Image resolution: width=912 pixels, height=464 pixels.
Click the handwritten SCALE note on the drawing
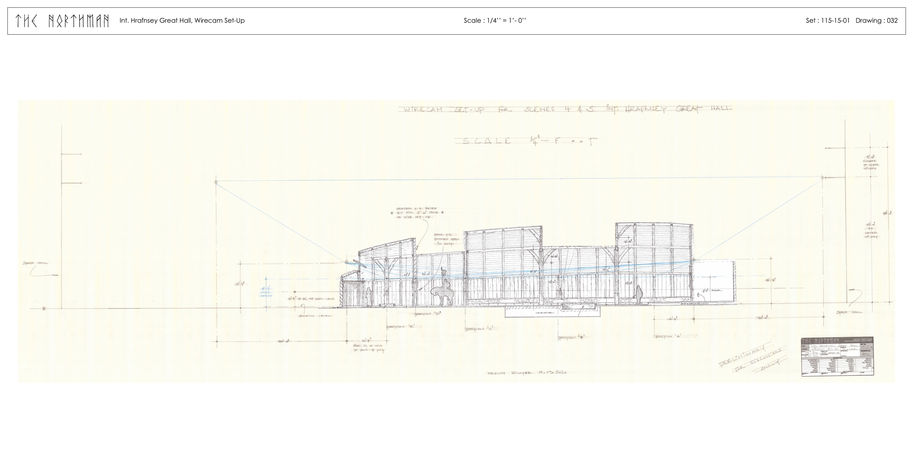(526, 140)
